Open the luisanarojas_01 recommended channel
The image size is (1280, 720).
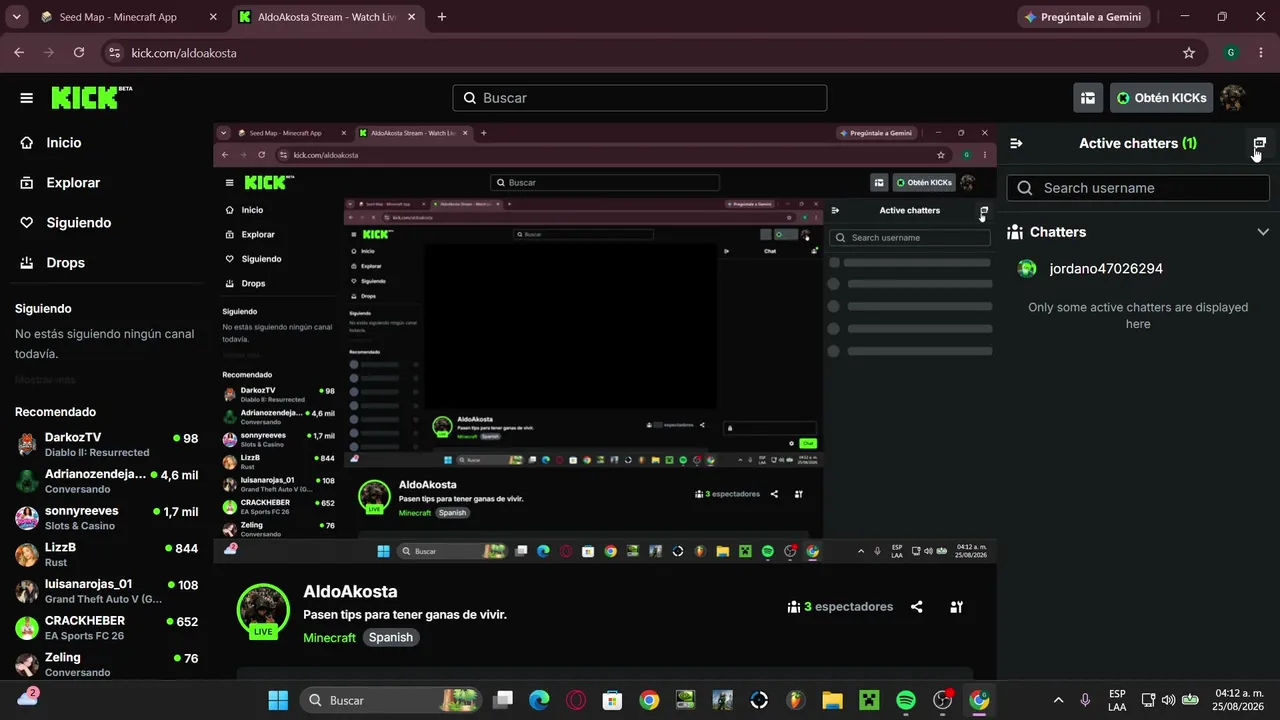point(106,591)
